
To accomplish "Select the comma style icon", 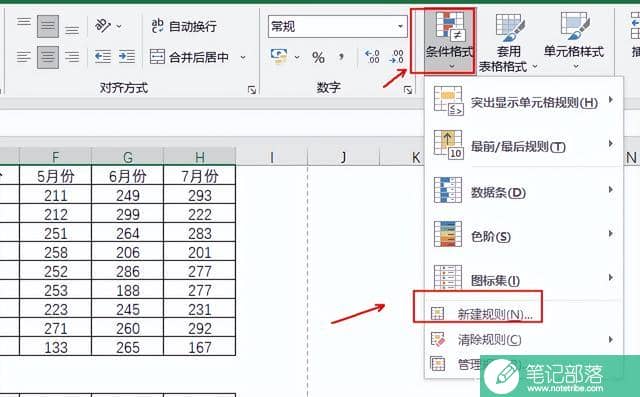I will tap(341, 57).
